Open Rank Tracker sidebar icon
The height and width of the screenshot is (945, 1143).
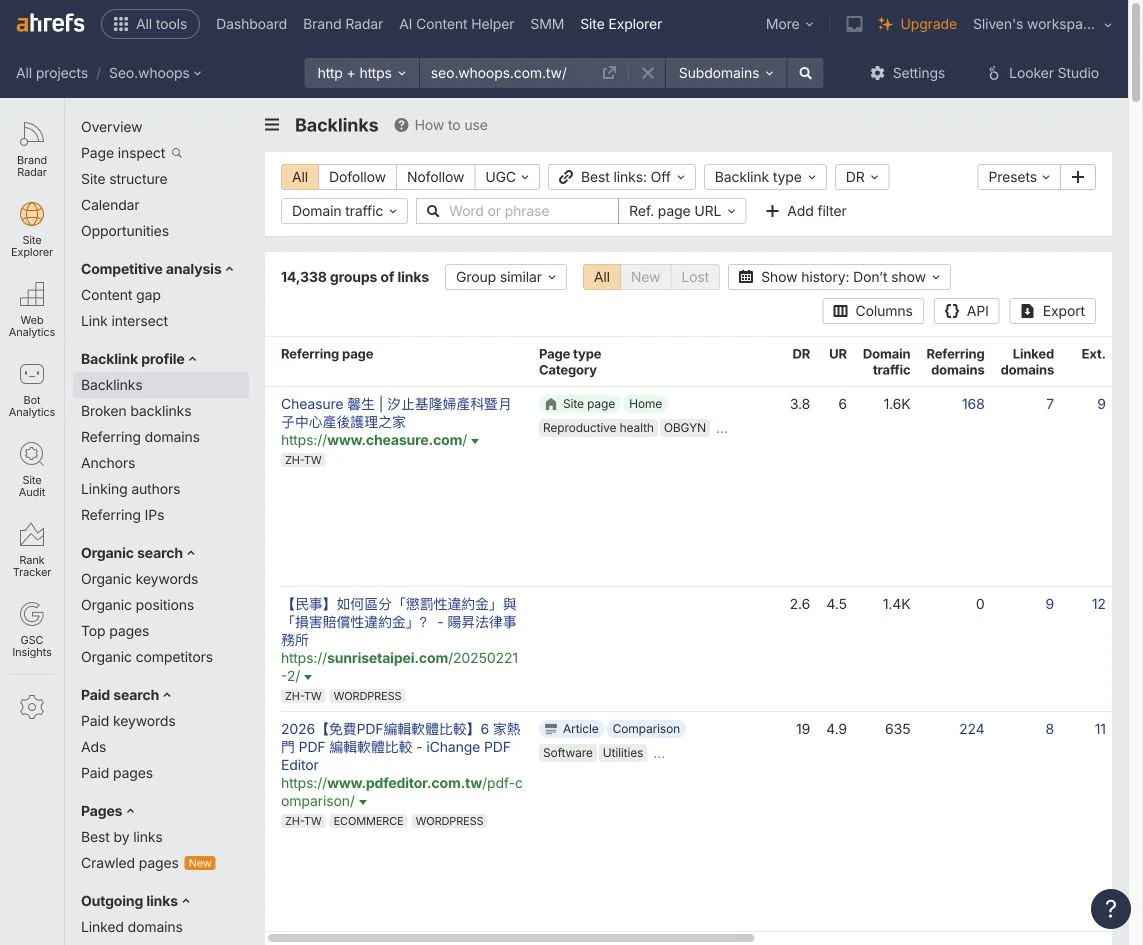click(x=32, y=551)
